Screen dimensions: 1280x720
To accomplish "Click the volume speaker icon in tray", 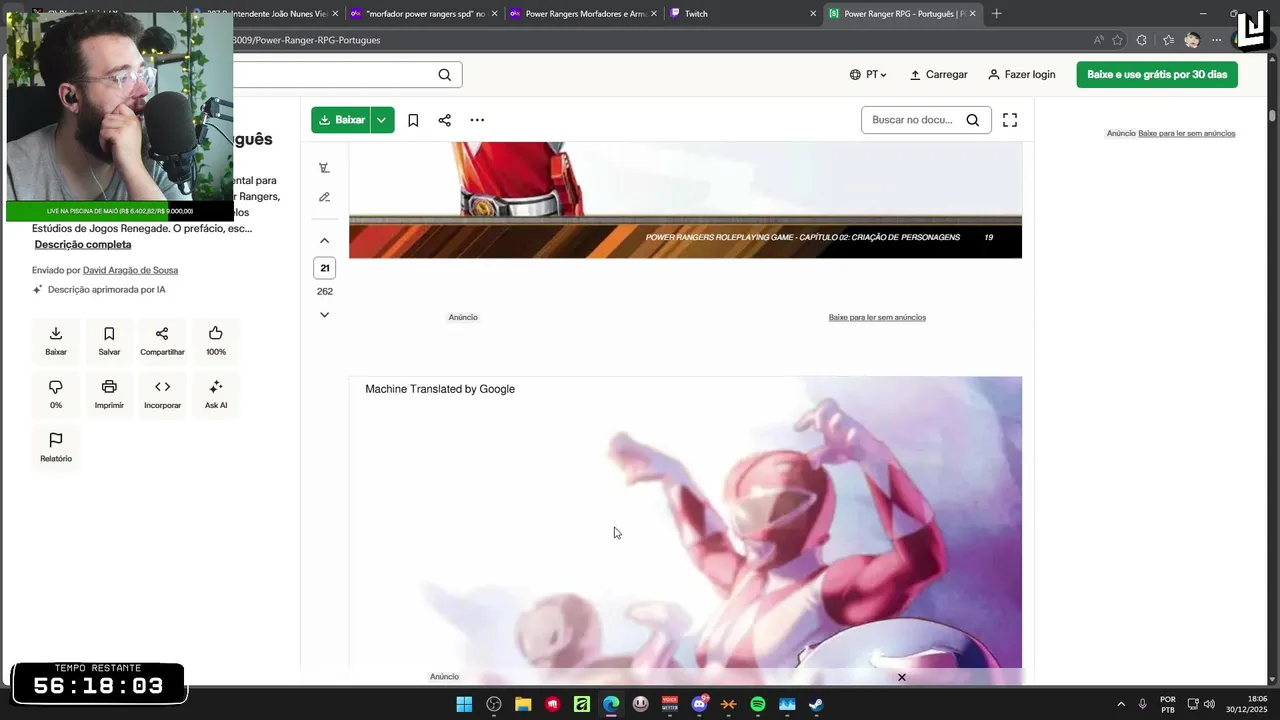I will [1209, 704].
